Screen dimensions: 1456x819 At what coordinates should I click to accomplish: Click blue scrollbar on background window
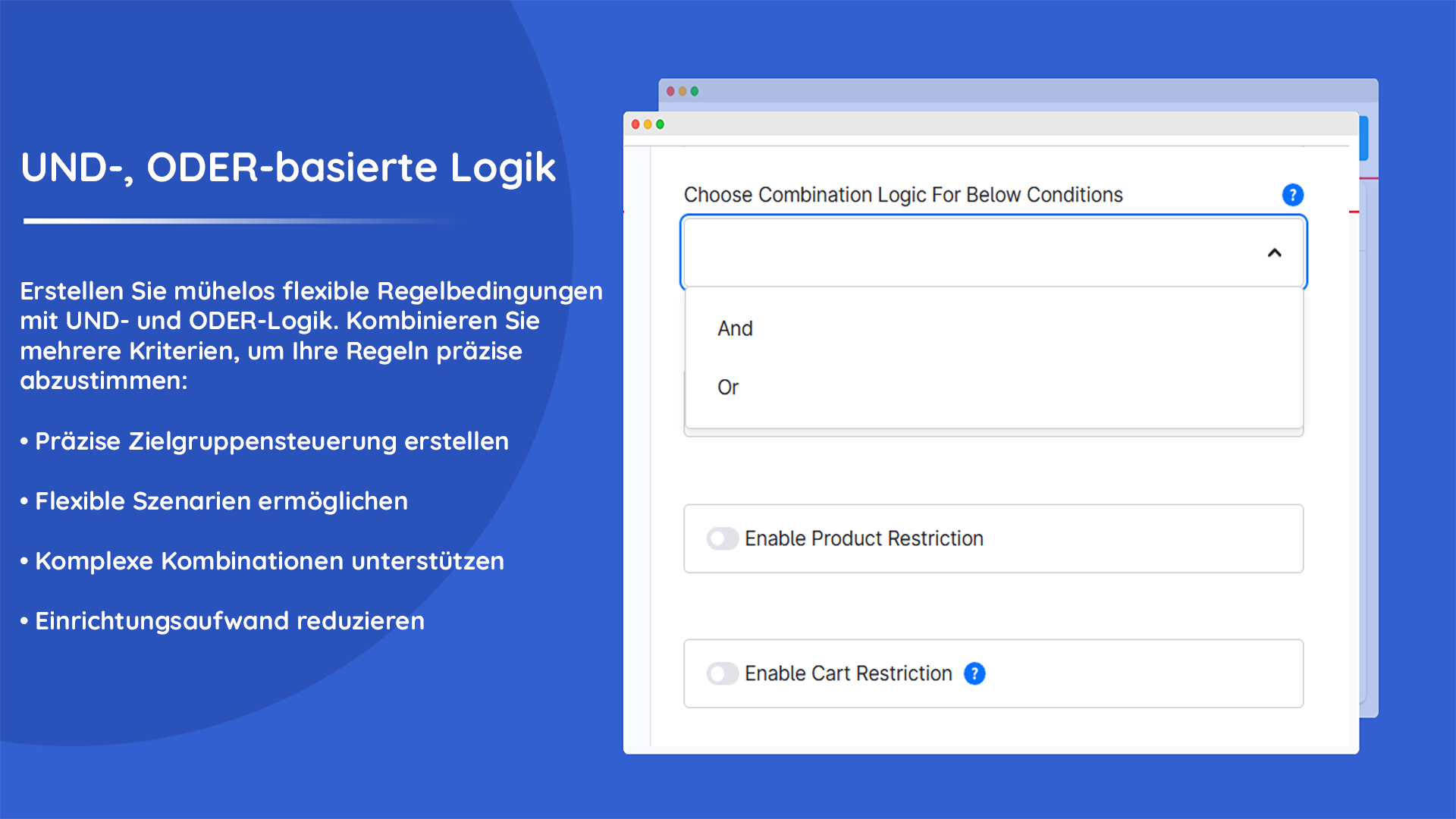tap(1363, 138)
